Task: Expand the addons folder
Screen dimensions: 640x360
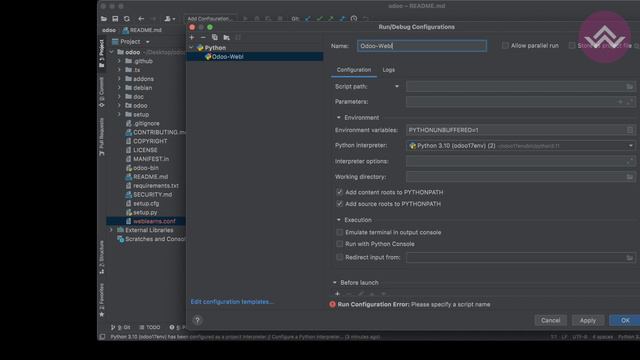Action: pos(119,79)
